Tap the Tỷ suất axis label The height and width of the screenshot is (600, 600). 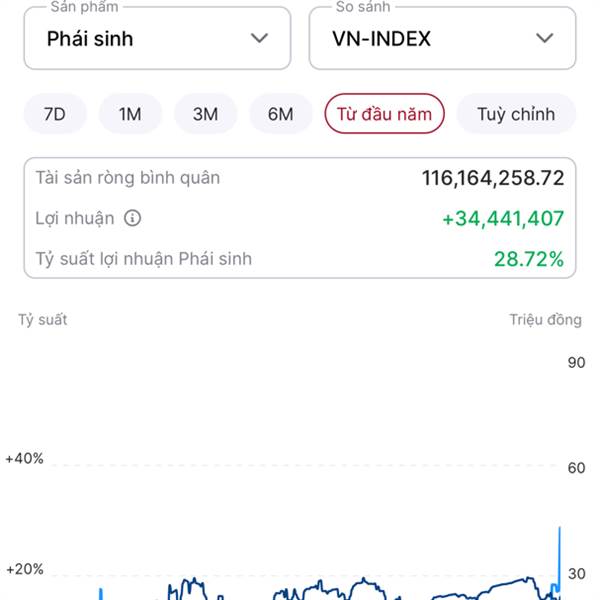tap(42, 320)
